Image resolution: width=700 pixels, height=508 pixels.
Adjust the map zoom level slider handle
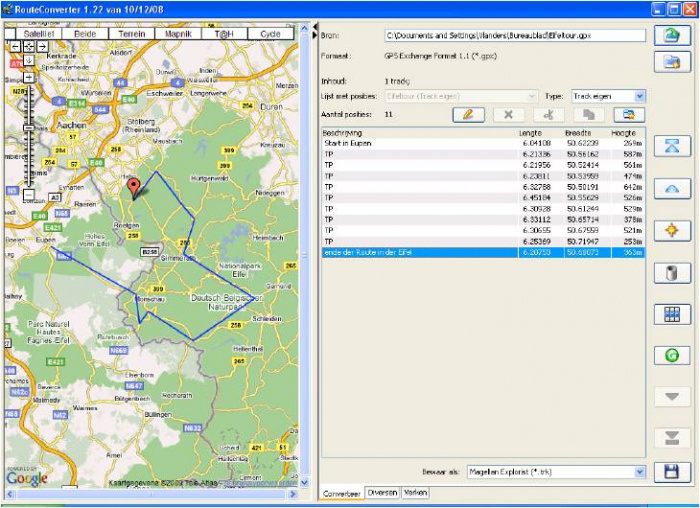pos(29,128)
